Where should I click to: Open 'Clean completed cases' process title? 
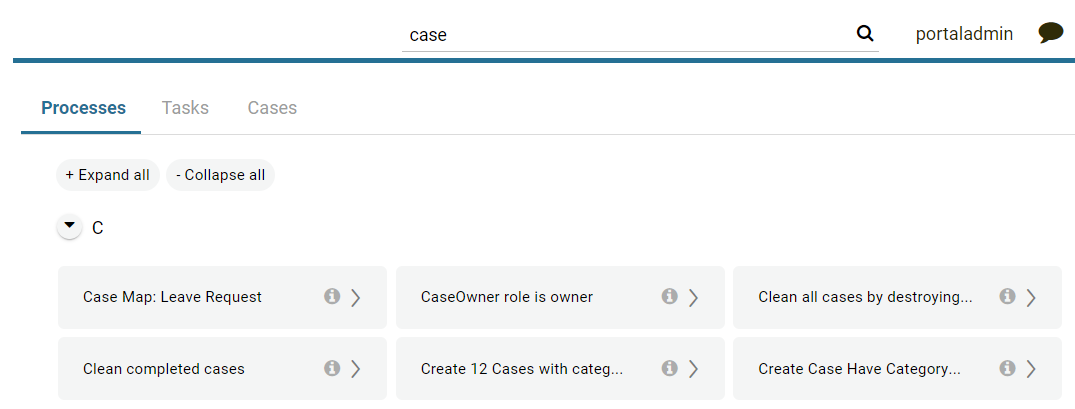coord(164,369)
